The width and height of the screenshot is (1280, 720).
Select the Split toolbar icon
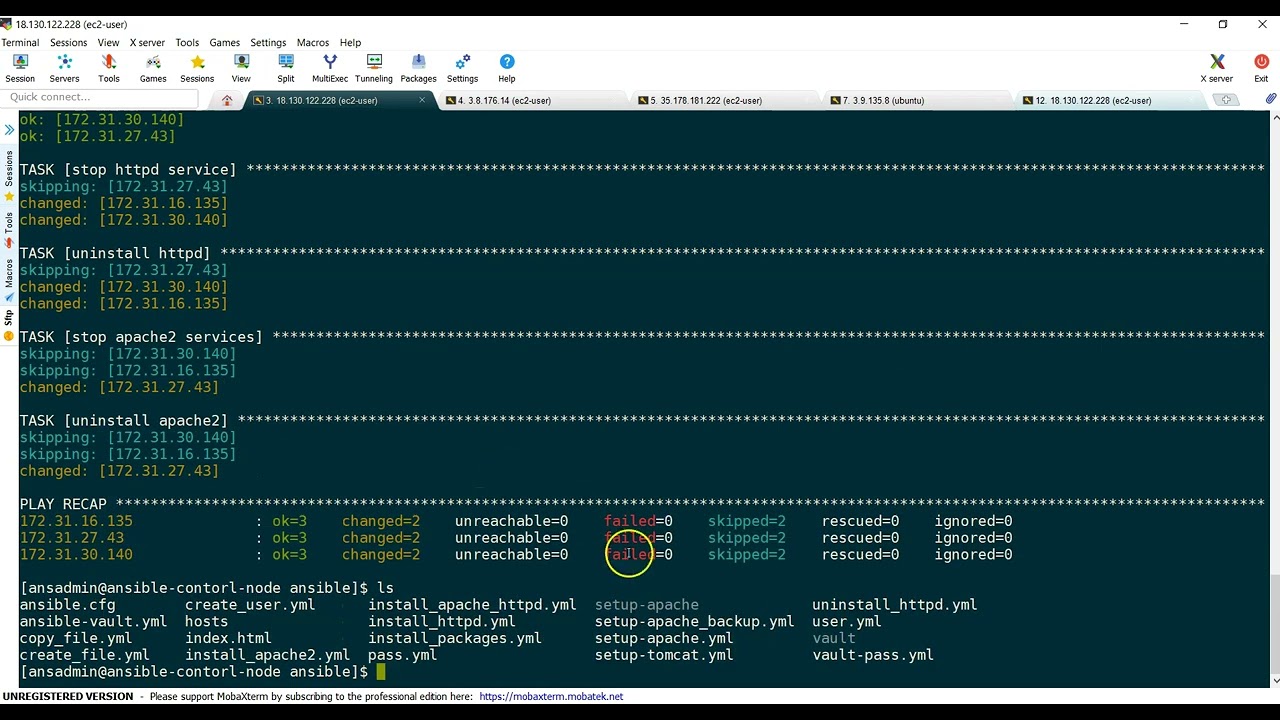286,68
